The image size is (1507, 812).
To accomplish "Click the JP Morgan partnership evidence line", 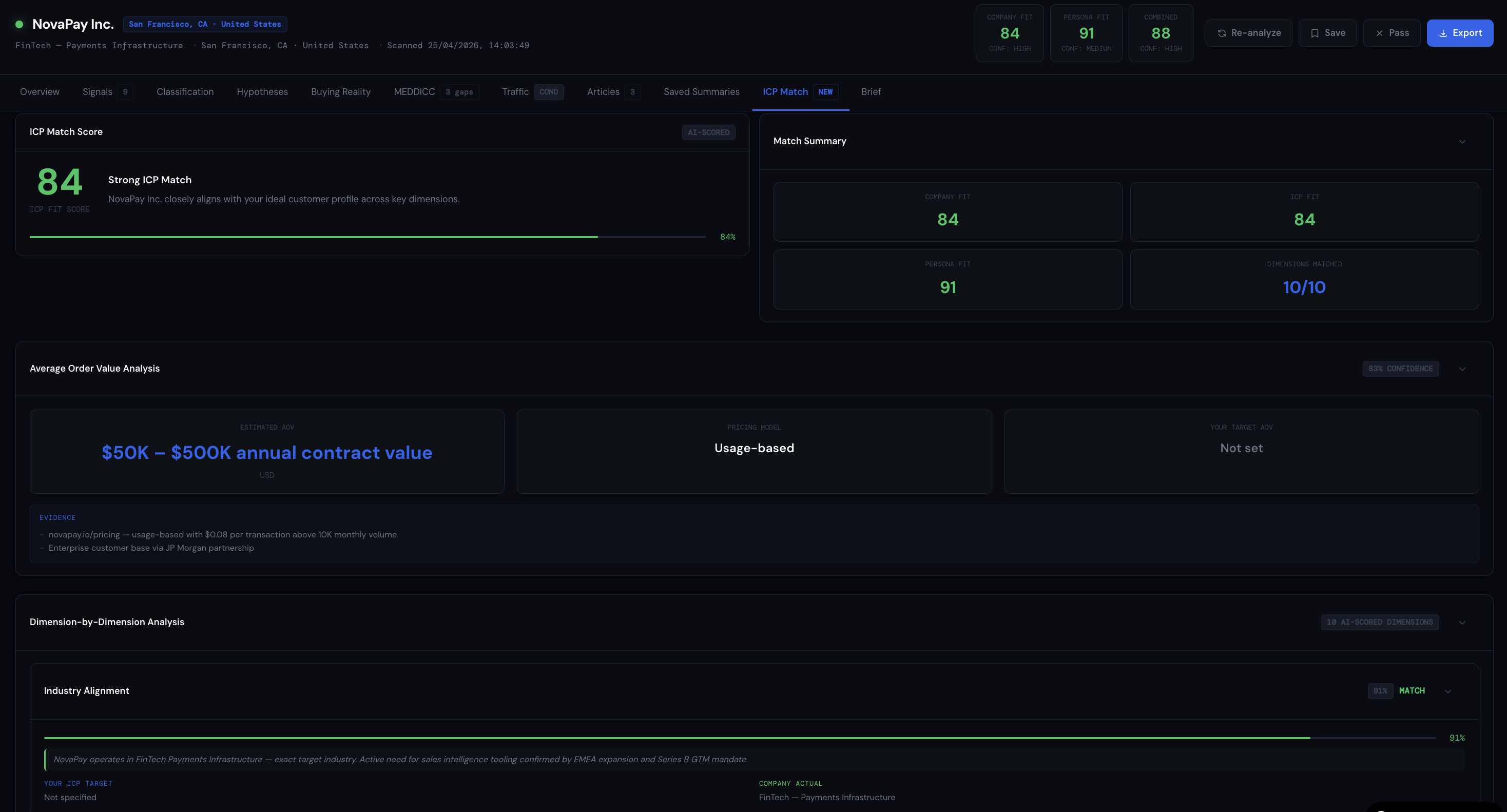I will [x=151, y=548].
